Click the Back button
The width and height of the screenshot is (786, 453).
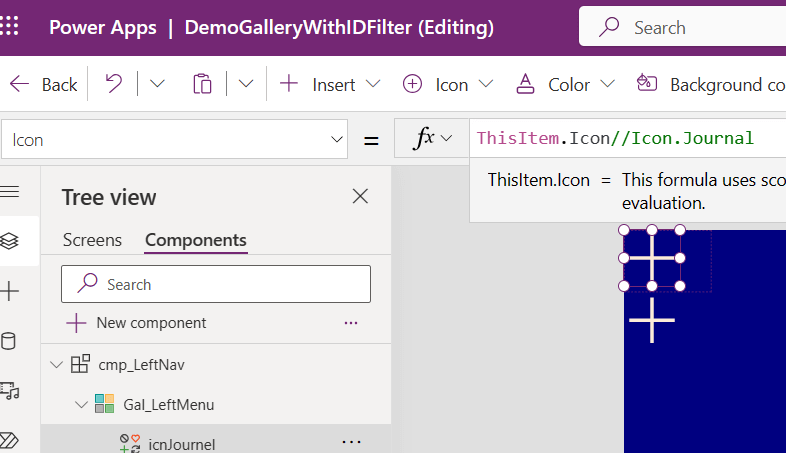pos(44,84)
